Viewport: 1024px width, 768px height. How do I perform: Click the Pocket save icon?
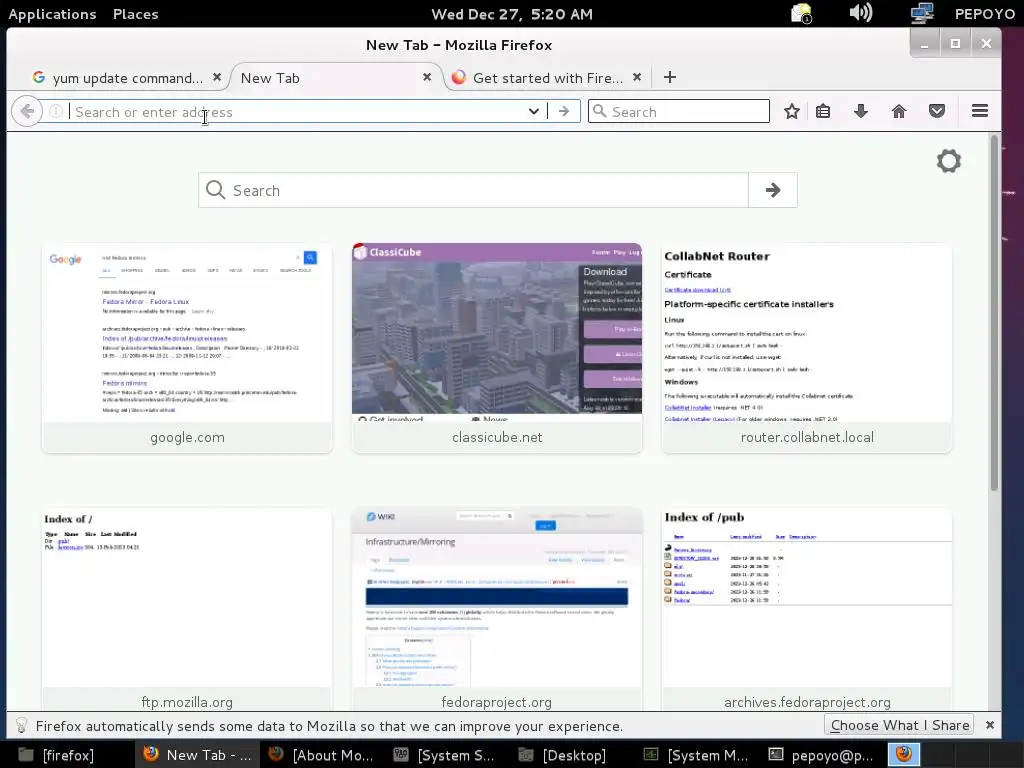pyautogui.click(x=937, y=112)
